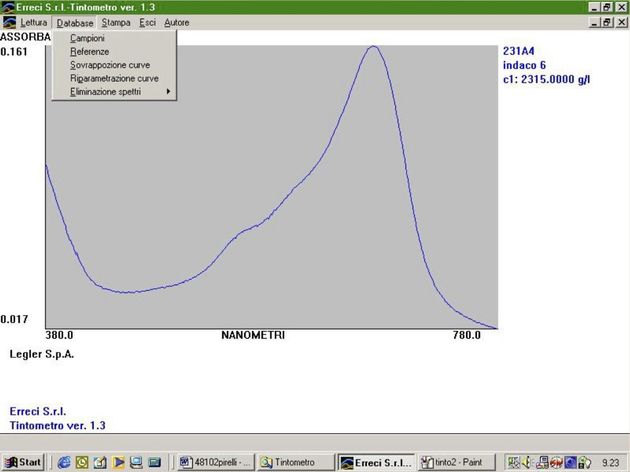This screenshot has height=472, width=630.
Task: Choose Riparametrazione curve from the menu
Action: [x=115, y=78]
